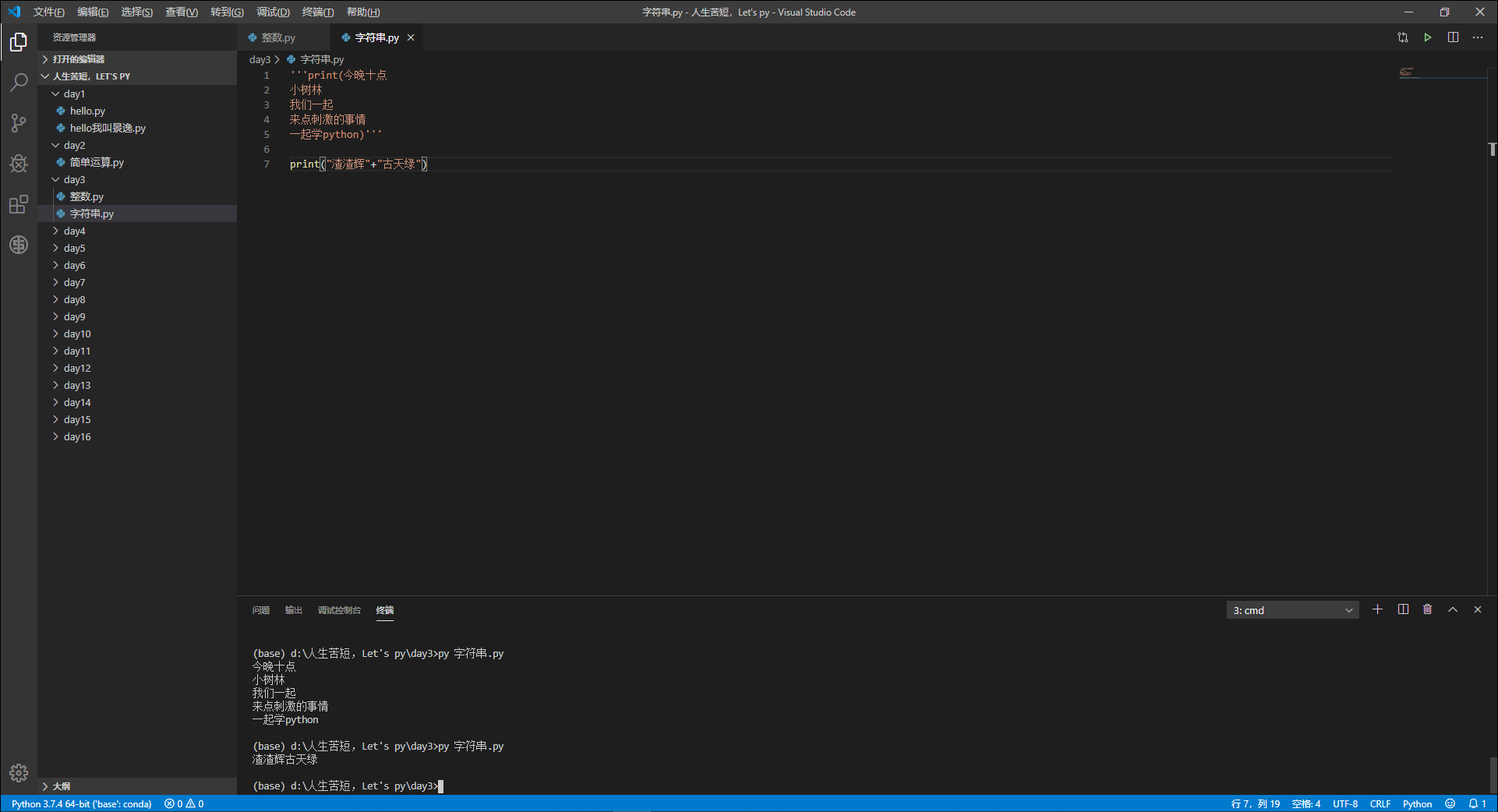This screenshot has height=812, width=1498.
Task: Change language mode via Python
Action: tap(1417, 803)
